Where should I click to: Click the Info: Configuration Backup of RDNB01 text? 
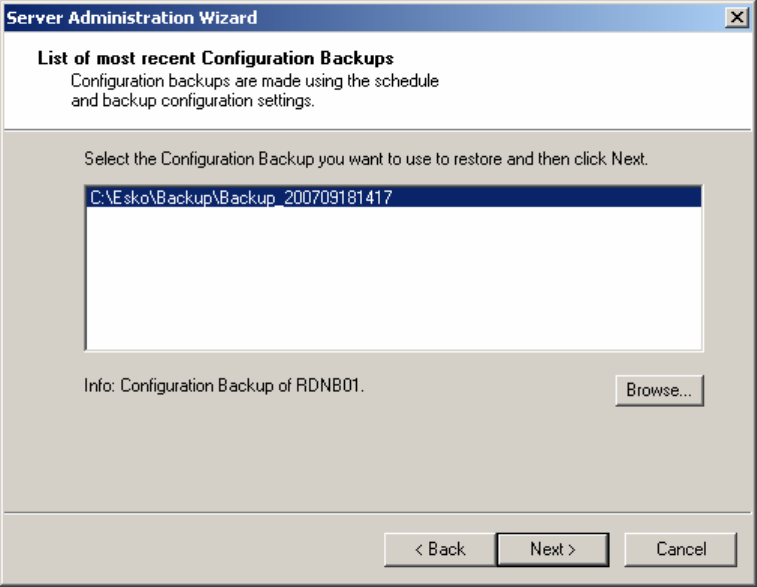[x=224, y=384]
